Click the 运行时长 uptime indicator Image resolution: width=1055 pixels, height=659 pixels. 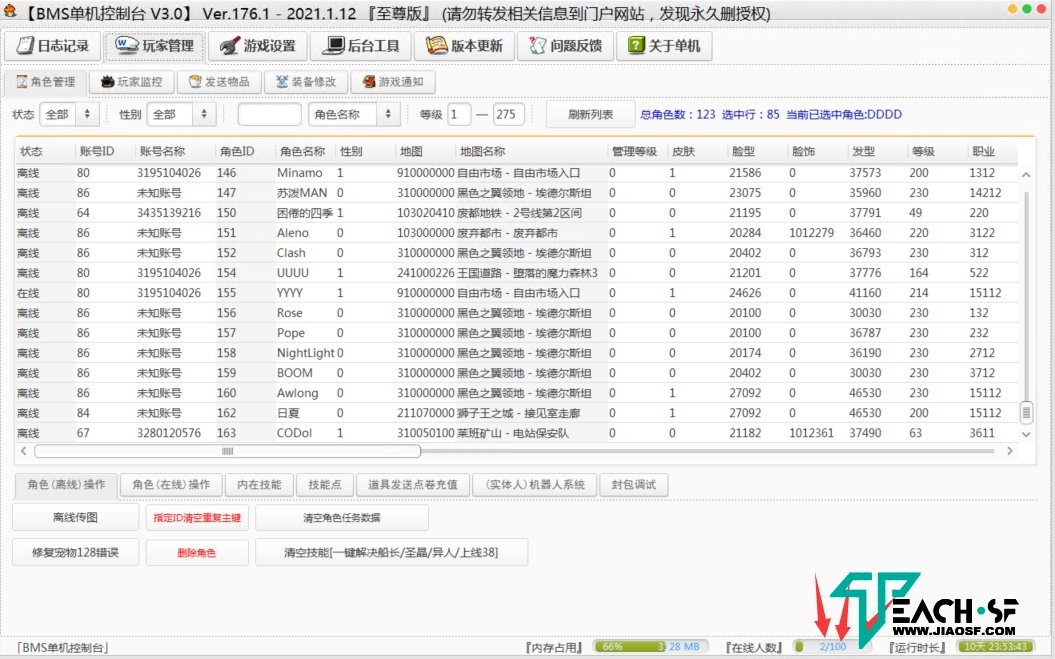996,647
